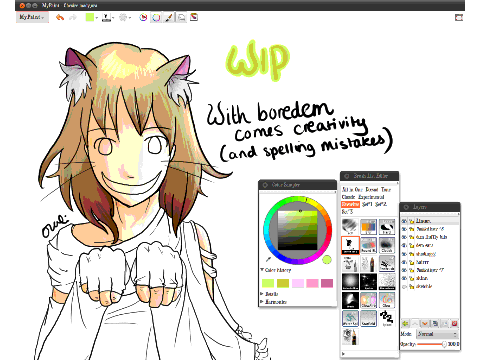This screenshot has width=480, height=360.
Task: Select lone pencil brush in bottom row
Action: click(x=350, y=336)
